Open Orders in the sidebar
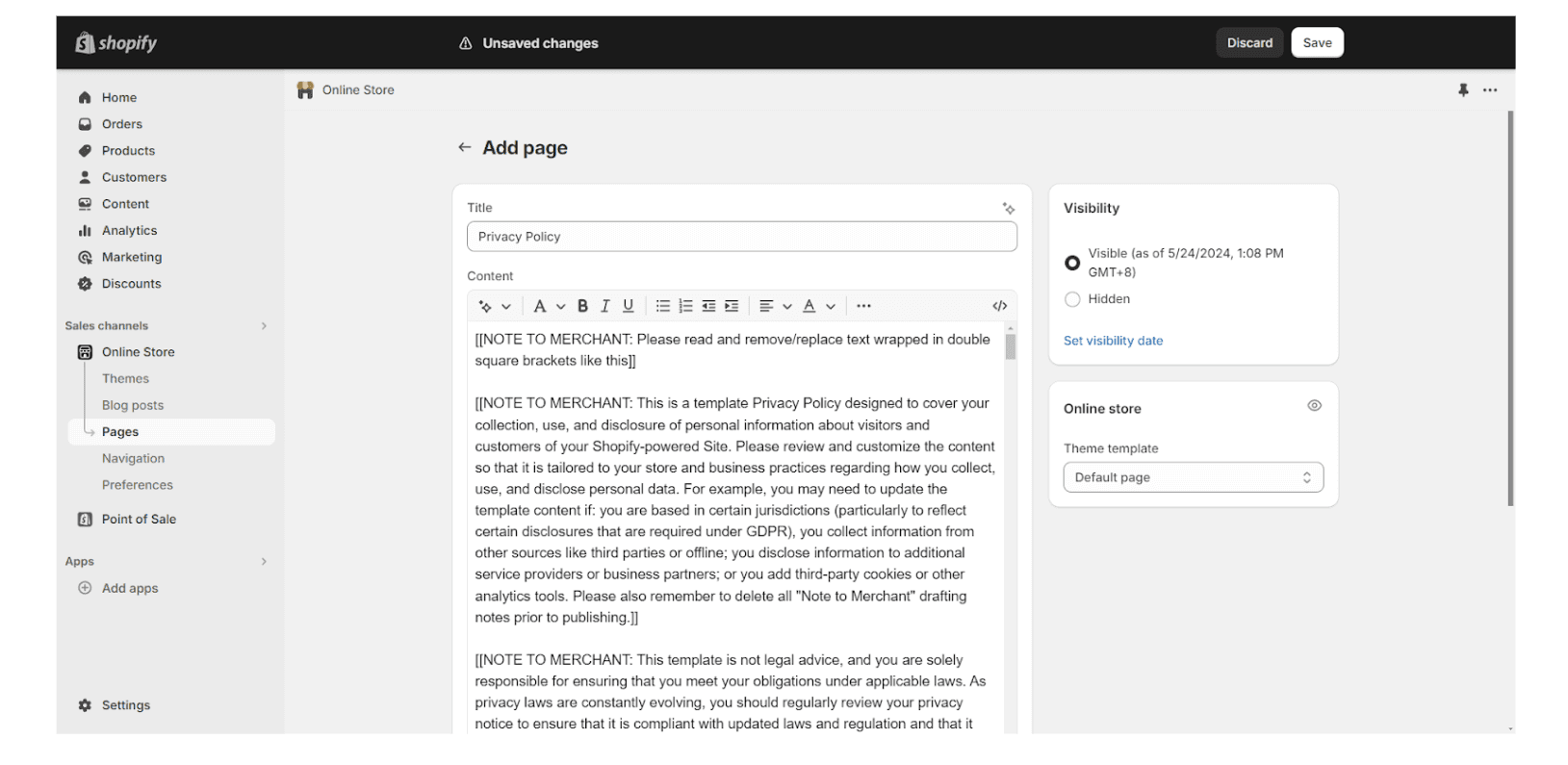1568x765 pixels. coord(122,124)
